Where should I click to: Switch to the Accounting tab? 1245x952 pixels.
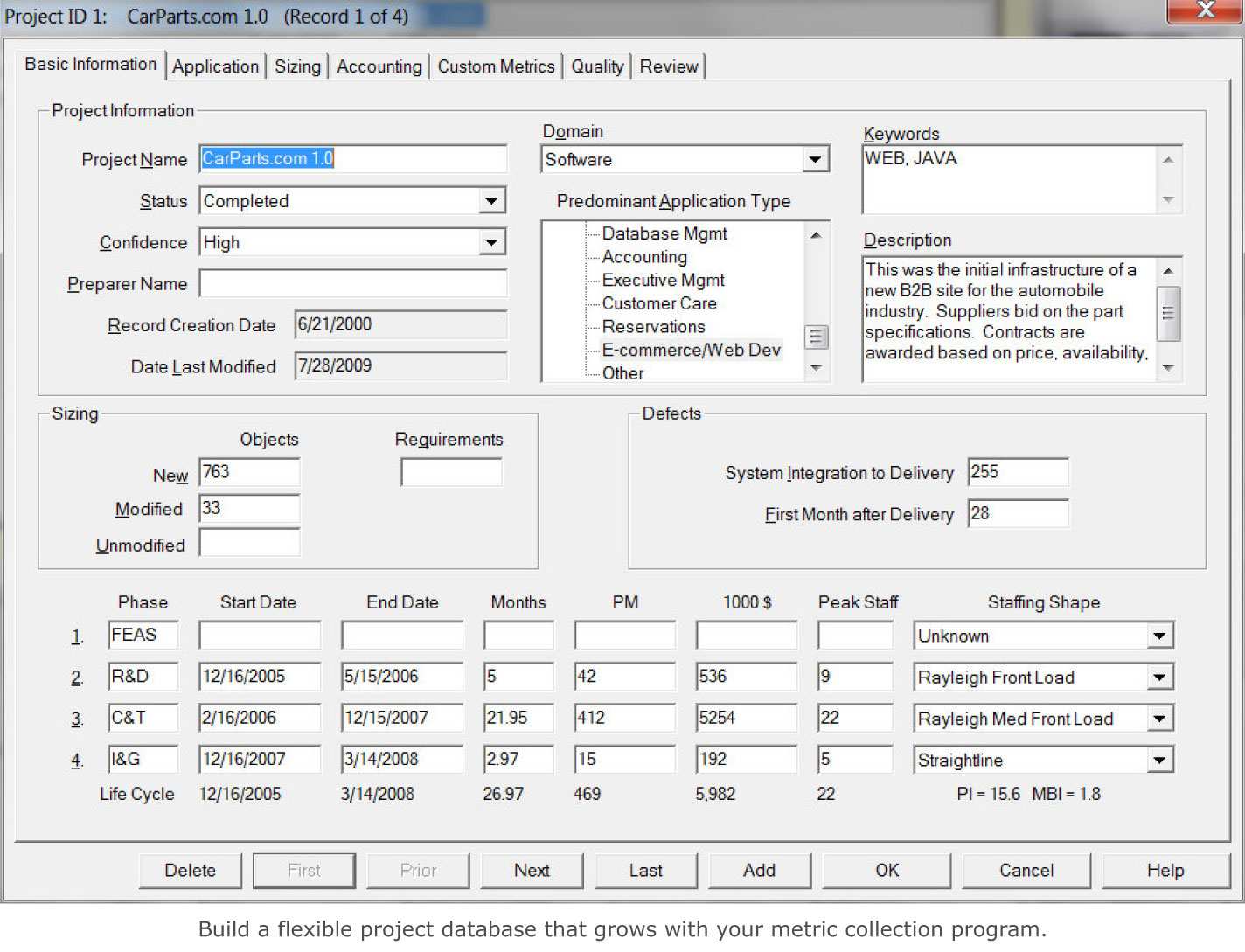click(378, 66)
